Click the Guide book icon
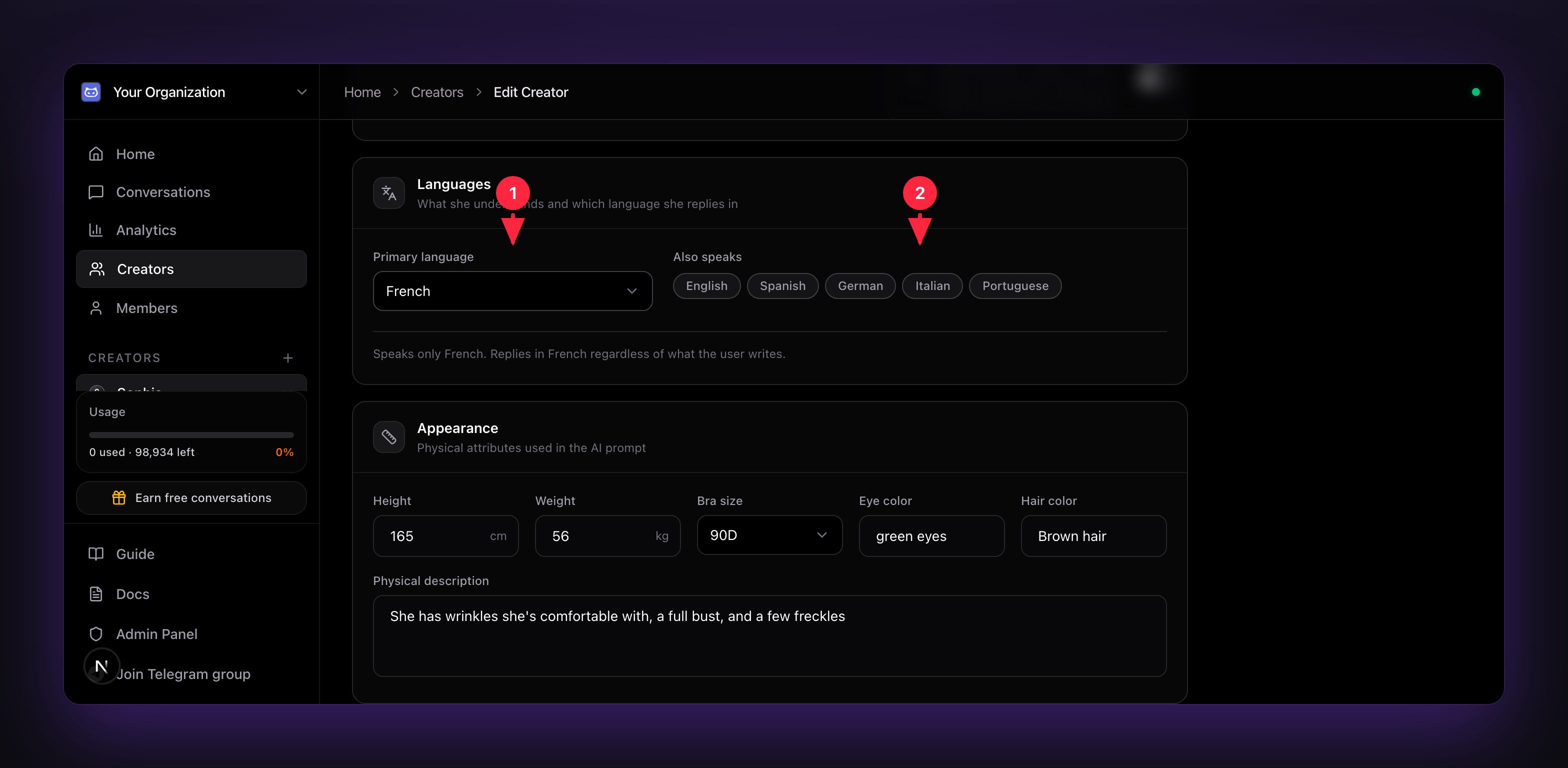This screenshot has width=1568, height=768. [x=96, y=554]
